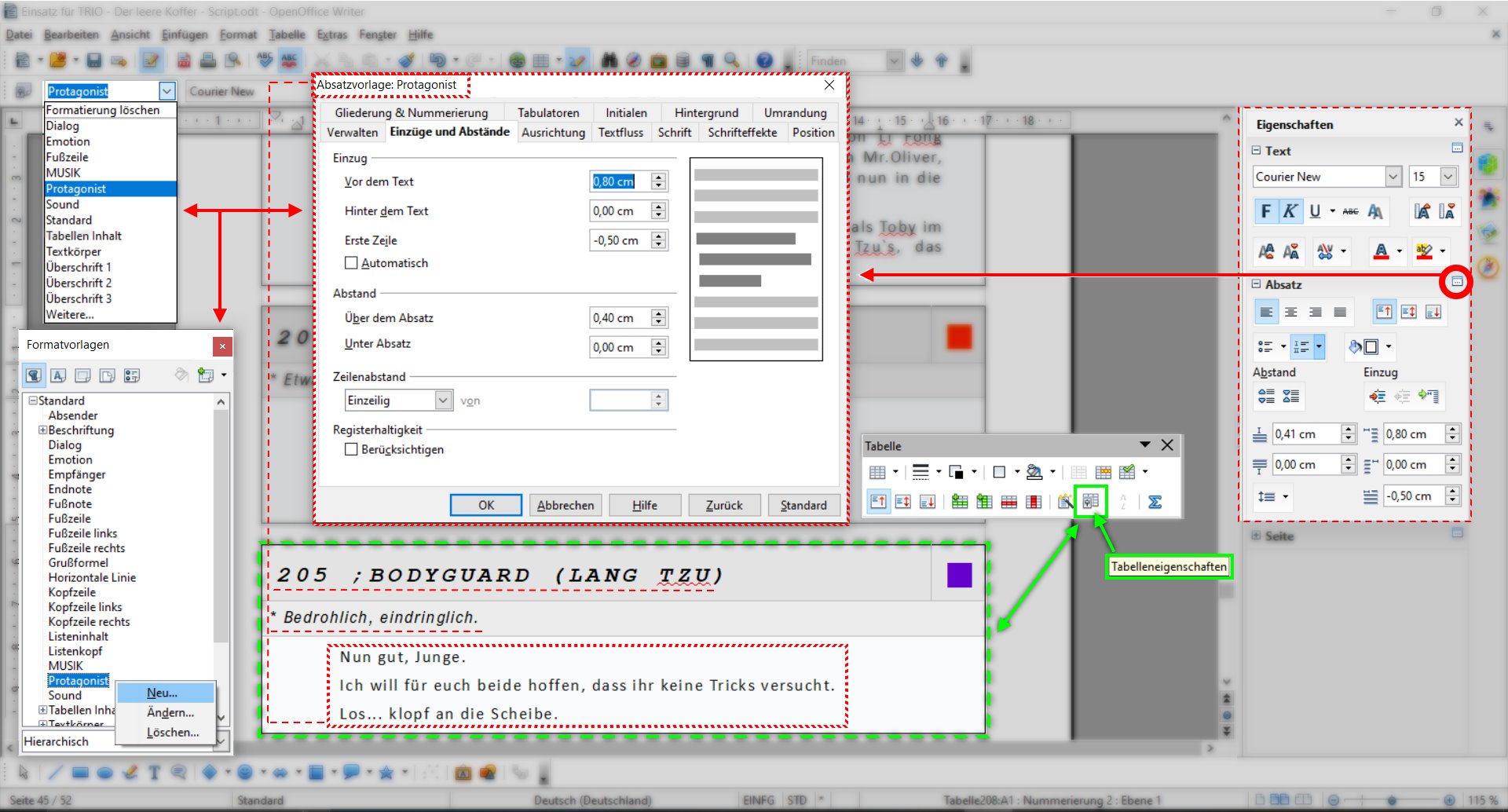Expand the Seite section in sidebar
Viewport: 1508px width, 812px height.
pos(1256,536)
